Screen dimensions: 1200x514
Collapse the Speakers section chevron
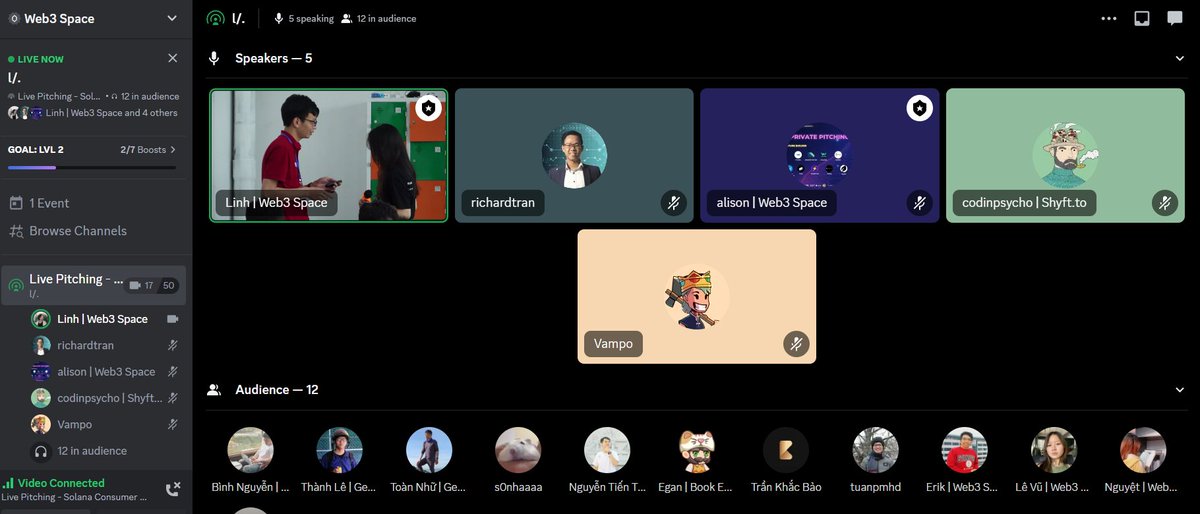[1180, 59]
